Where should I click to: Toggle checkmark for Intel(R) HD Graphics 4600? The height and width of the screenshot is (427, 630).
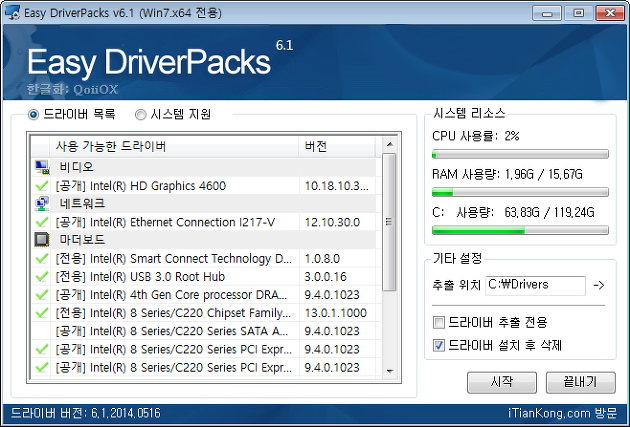tap(41, 186)
